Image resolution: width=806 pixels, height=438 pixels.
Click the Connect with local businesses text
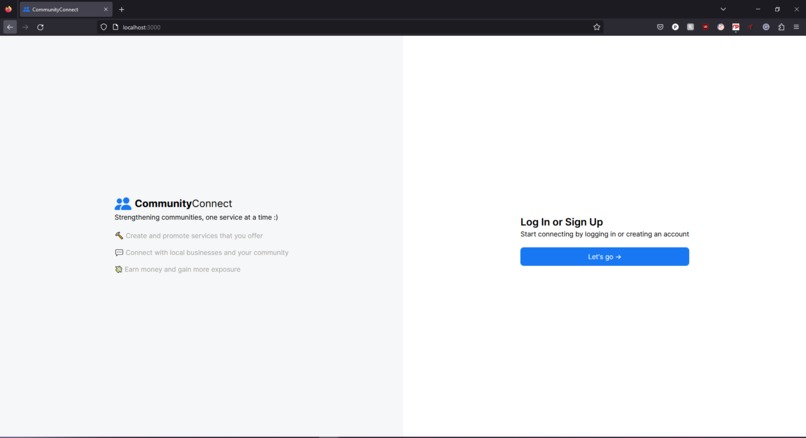tap(207, 252)
